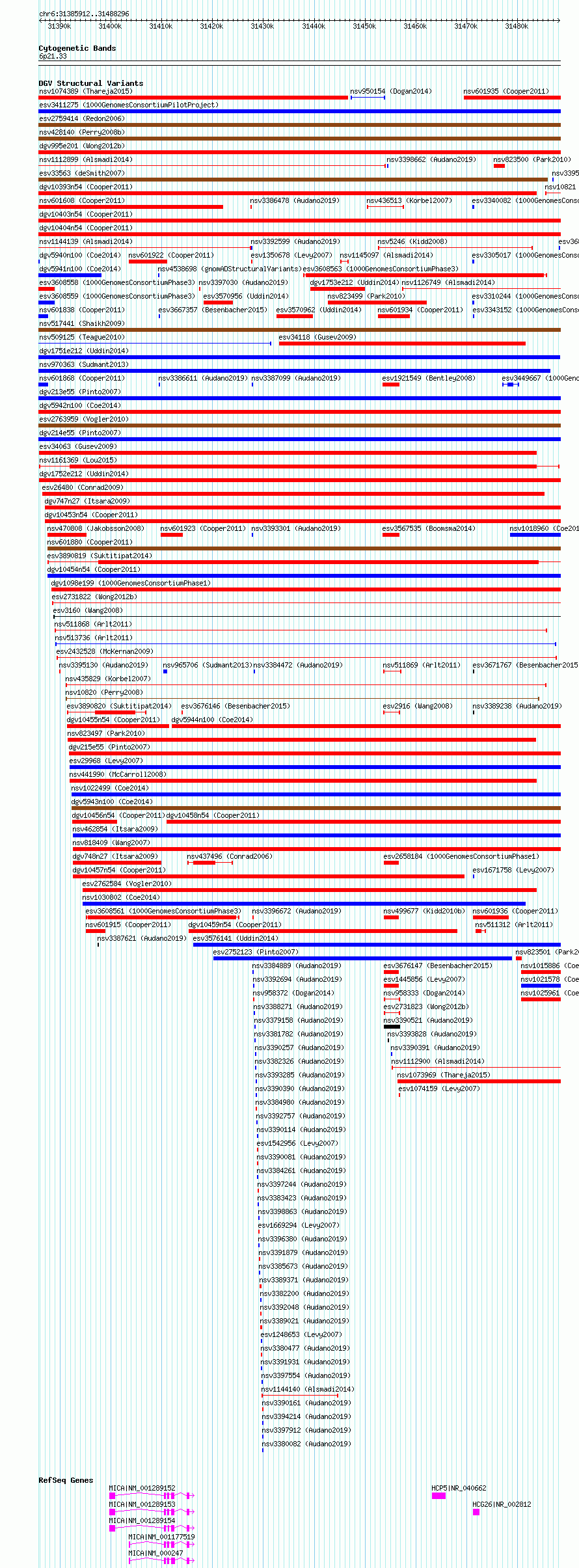
Task: Open gene MICA|NM_001289152 label
Action: (x=142, y=1488)
